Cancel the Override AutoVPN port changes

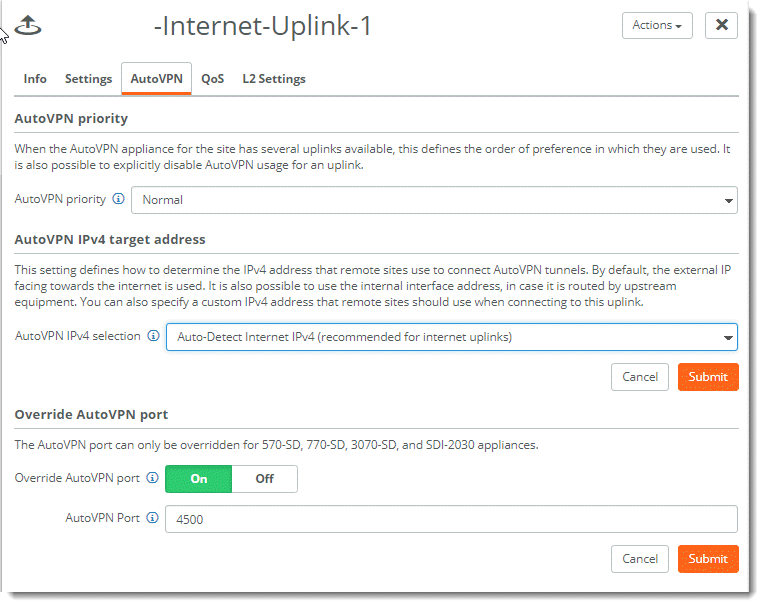pyautogui.click(x=640, y=559)
